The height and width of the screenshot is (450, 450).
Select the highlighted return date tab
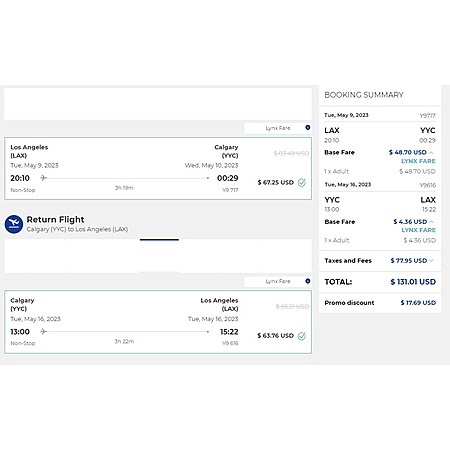tap(159, 256)
